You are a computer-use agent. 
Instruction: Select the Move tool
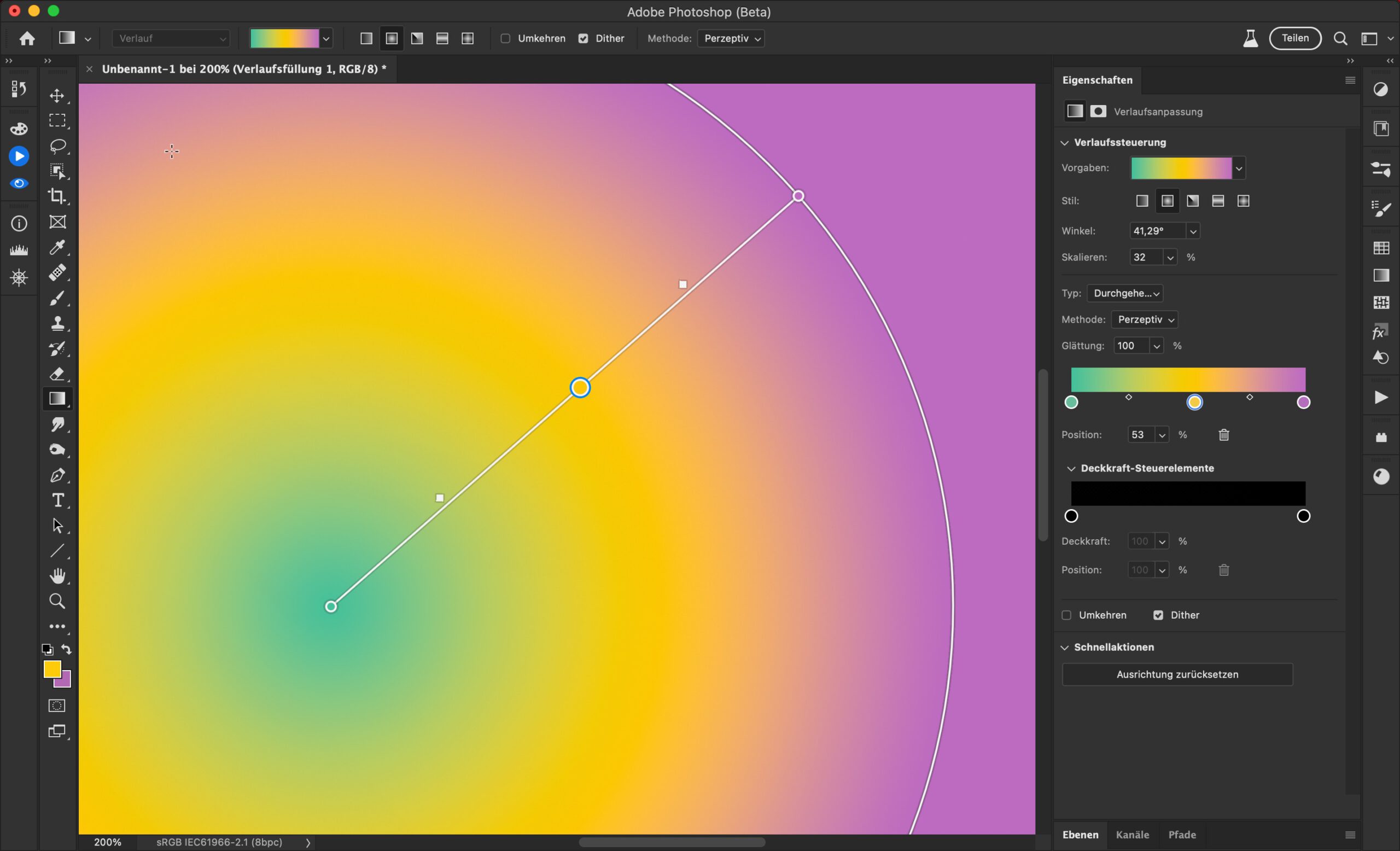click(57, 96)
